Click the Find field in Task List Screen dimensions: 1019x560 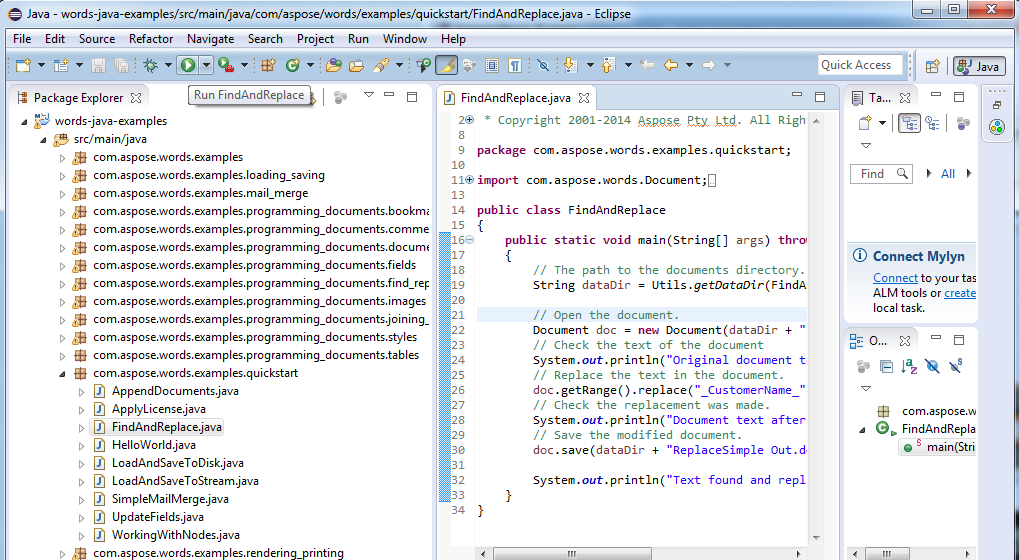point(881,174)
